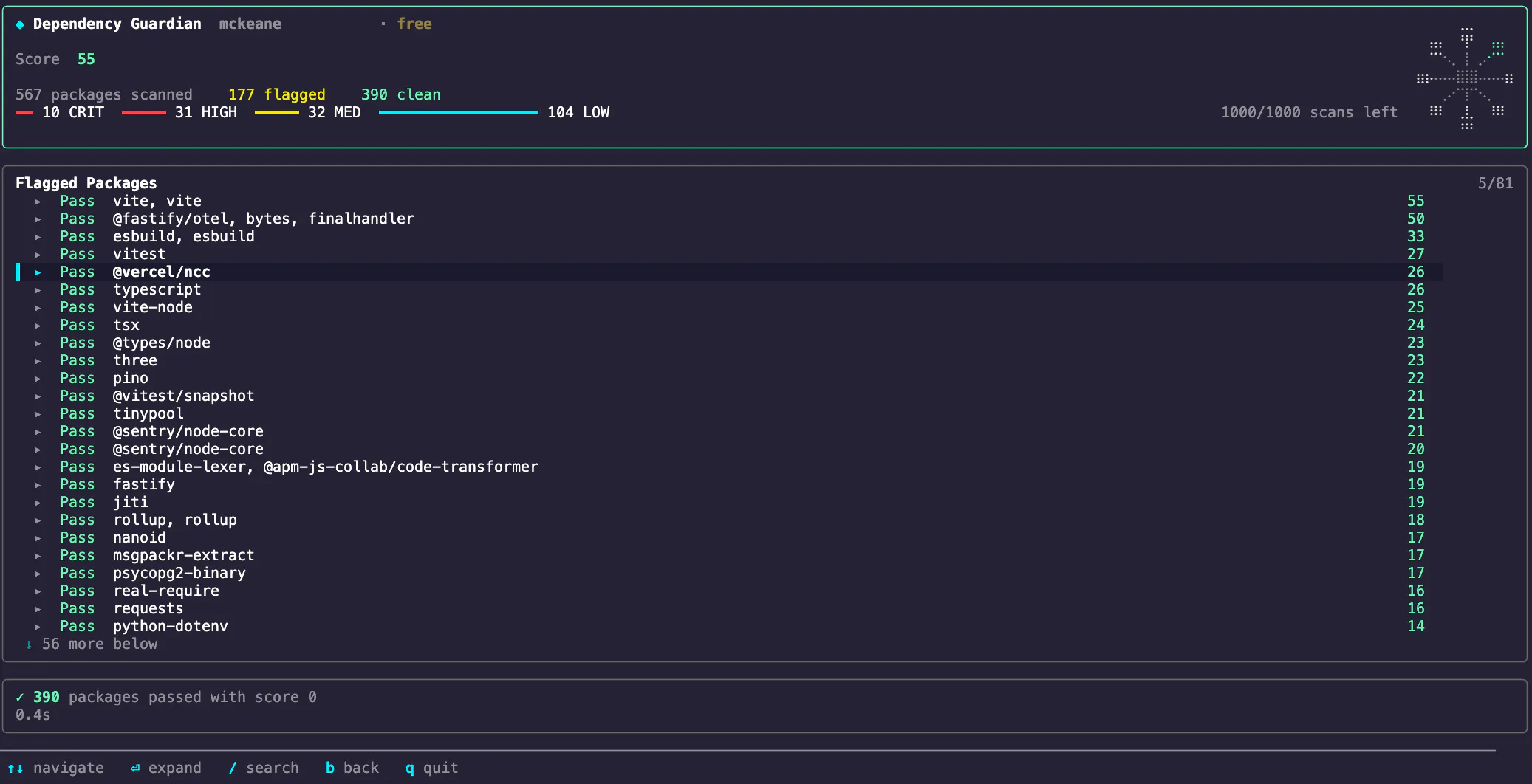The image size is (1532, 784).
Task: Click '567 packages scanned' text
Action: pos(104,94)
